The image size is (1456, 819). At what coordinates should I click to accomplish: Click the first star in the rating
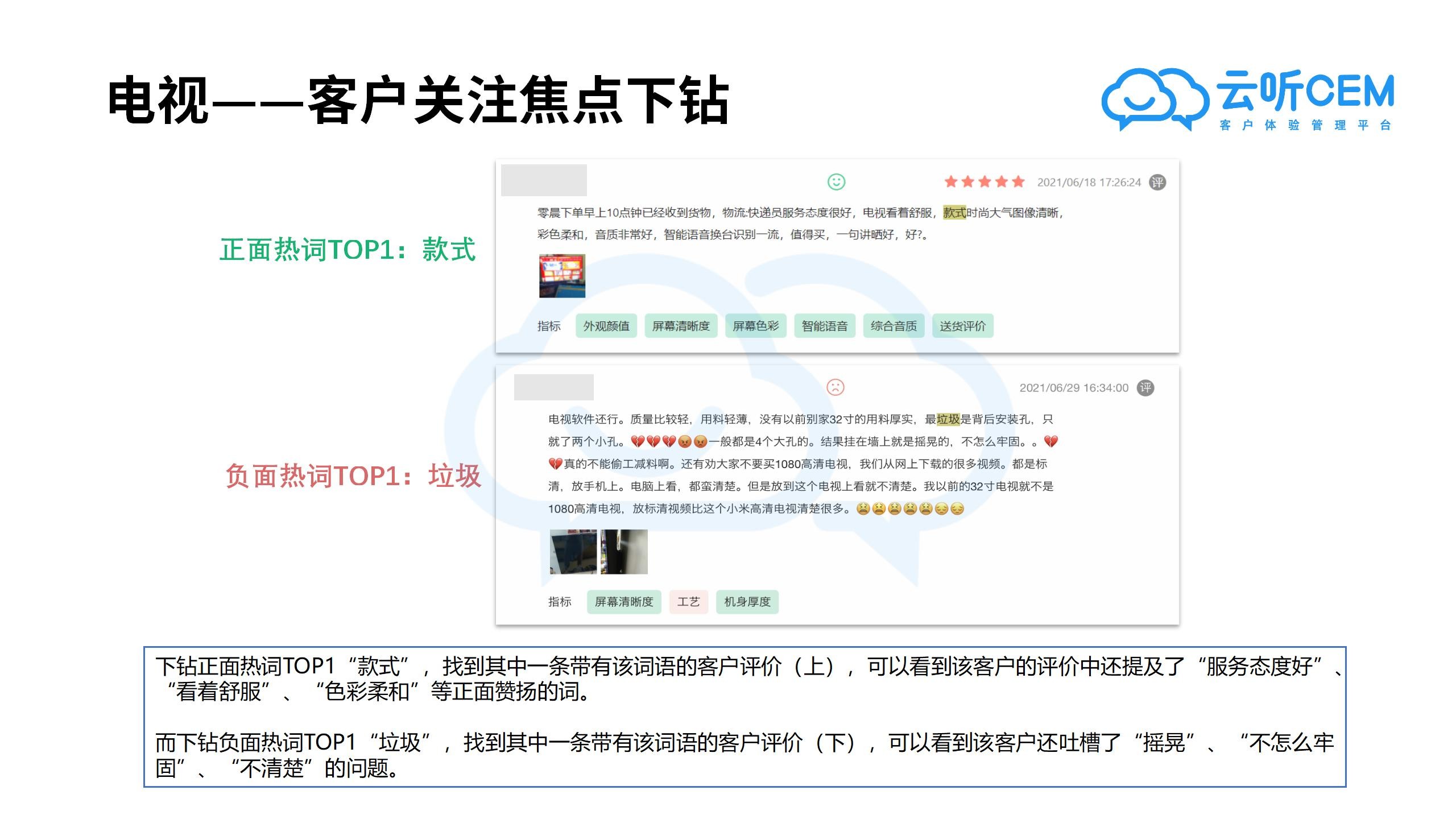[x=950, y=183]
